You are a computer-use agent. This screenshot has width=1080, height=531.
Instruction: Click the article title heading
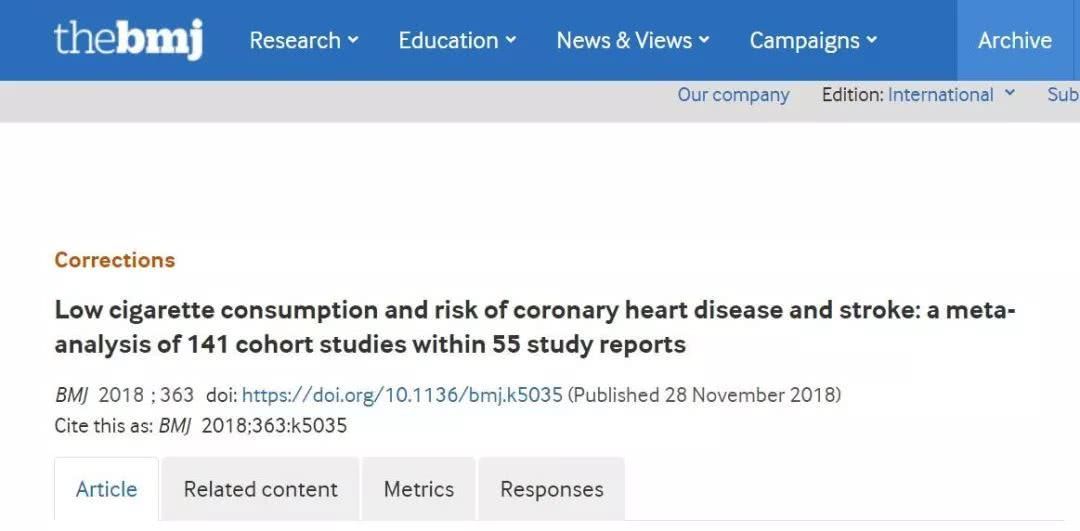pos(535,327)
